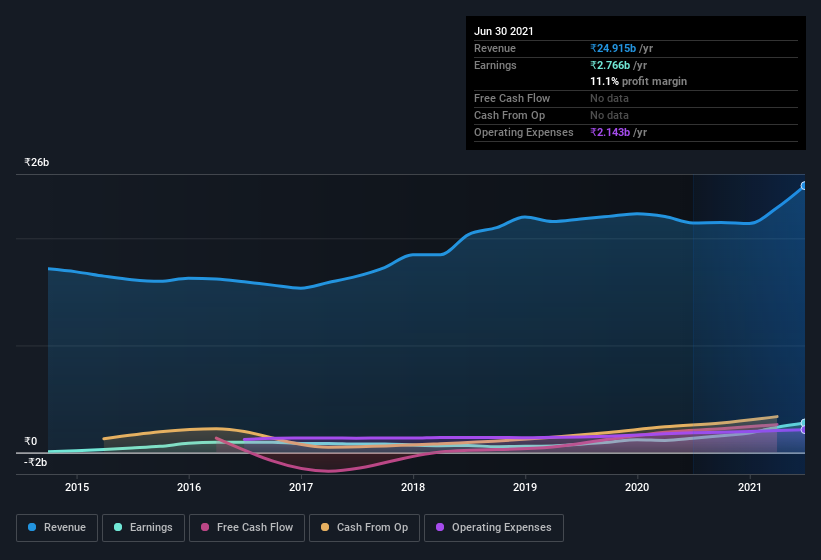Click the 2020 x-axis label
Screen dimensions: 821x560
[x=637, y=487]
